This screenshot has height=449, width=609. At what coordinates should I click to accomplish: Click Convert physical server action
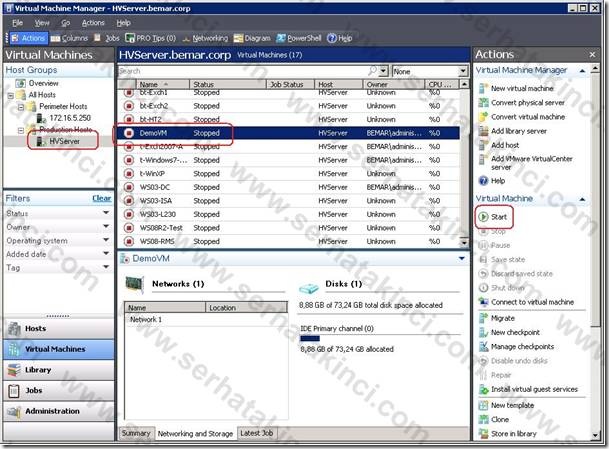click(522, 103)
